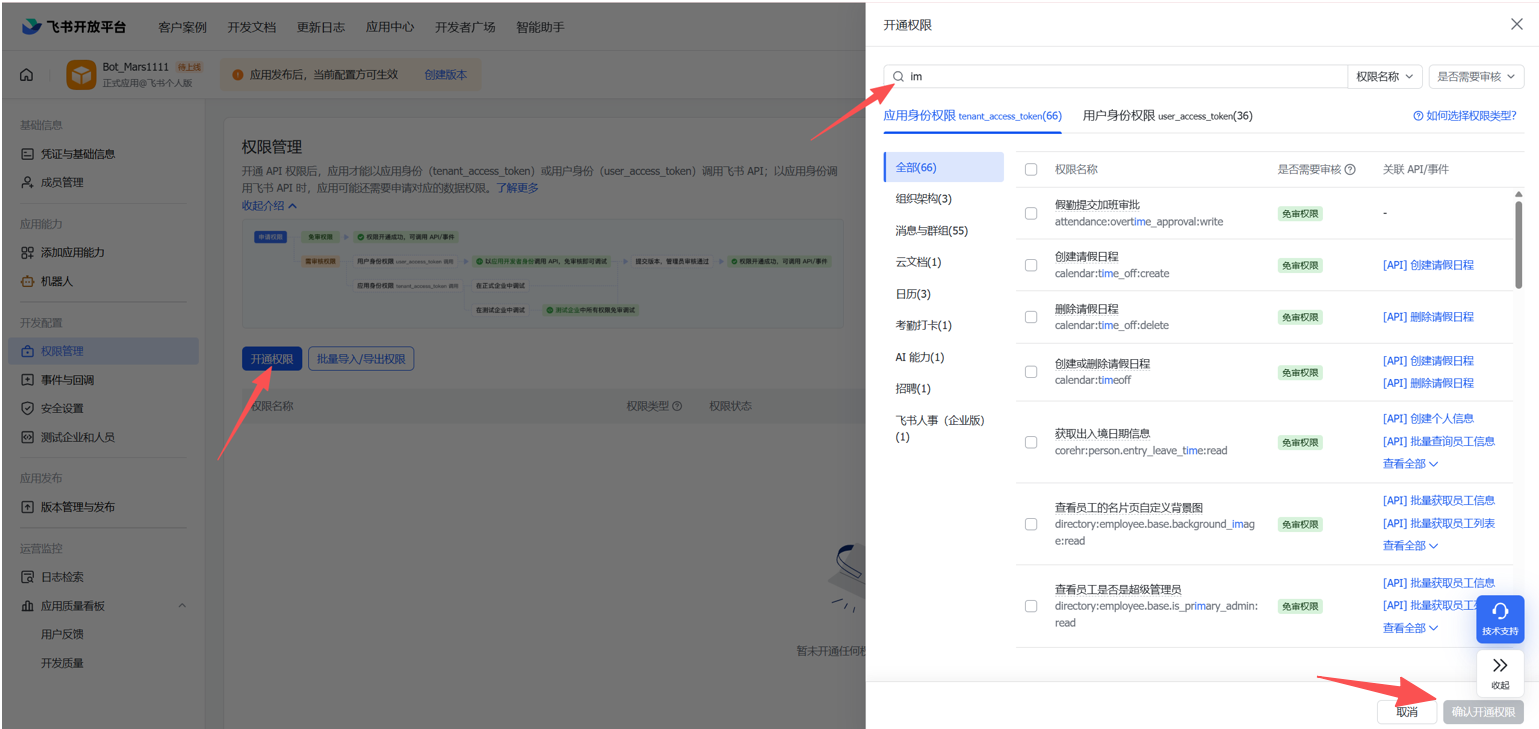Close the 开通权限 dialog with the X
Viewport: 1539px width, 729px height.
point(1516,24)
